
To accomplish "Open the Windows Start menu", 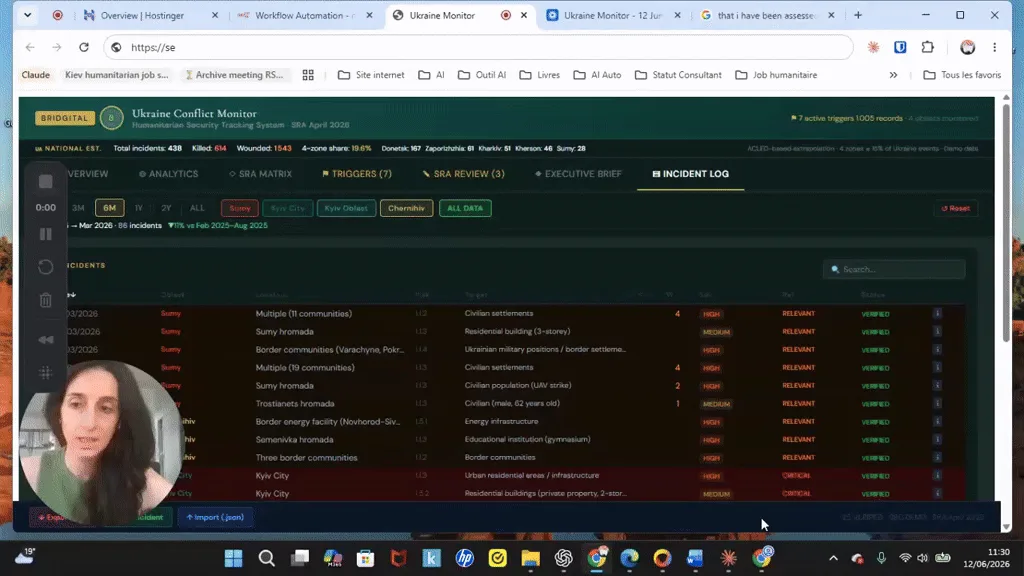I will pyautogui.click(x=233, y=558).
